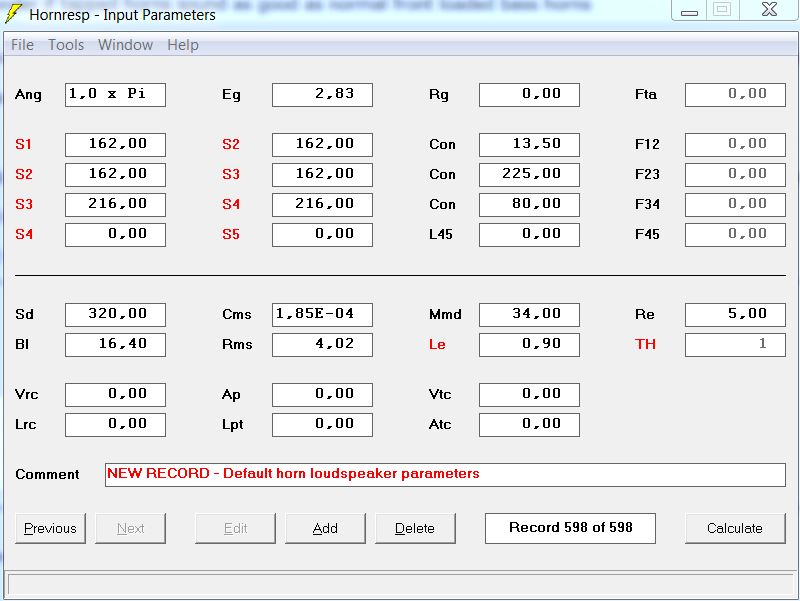Select the Rg input field
This screenshot has height=601, width=800.
tap(529, 95)
